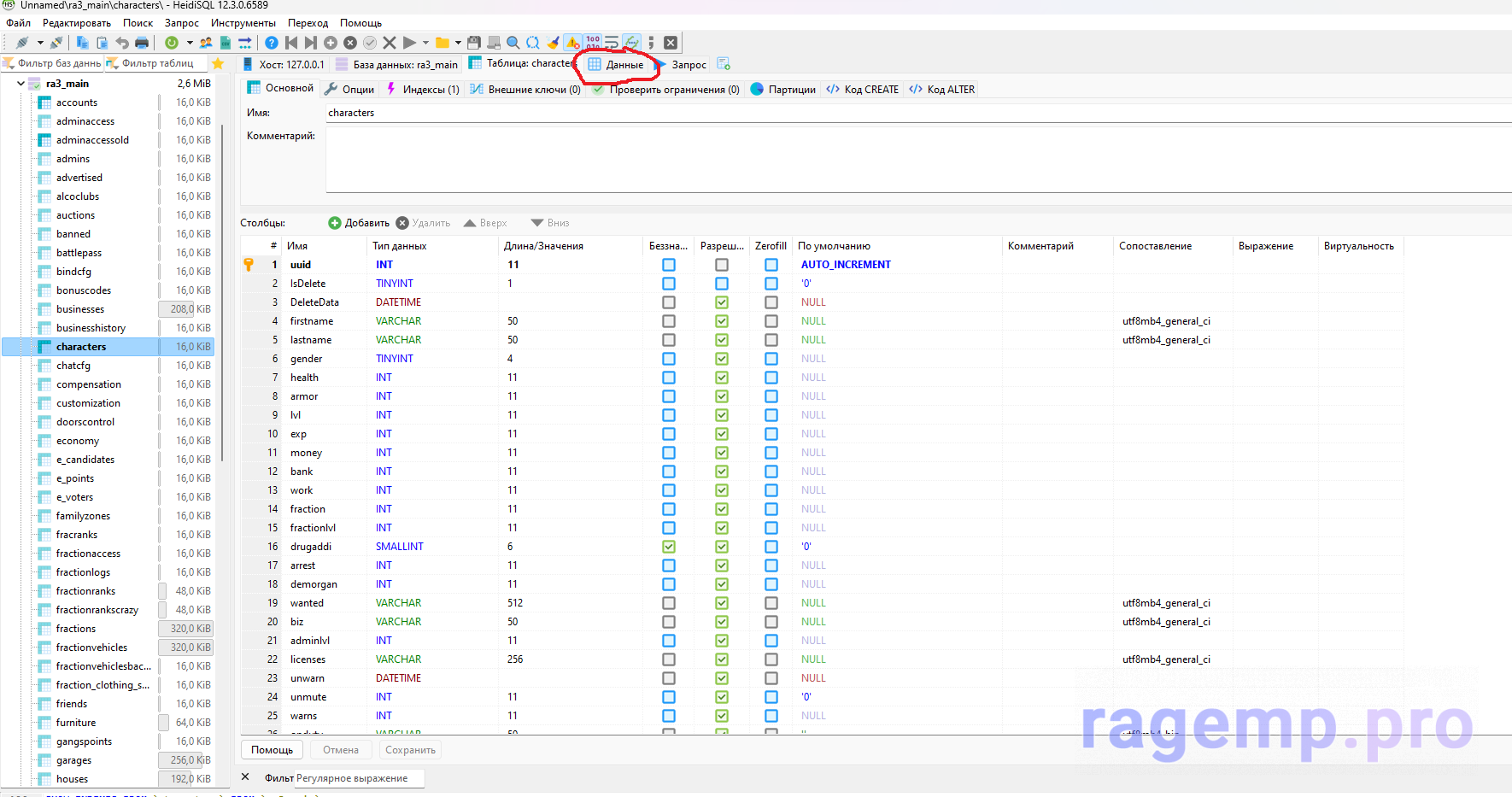
Task: Toggle Unsigned checkbox for adminlvl row
Action: tap(669, 641)
